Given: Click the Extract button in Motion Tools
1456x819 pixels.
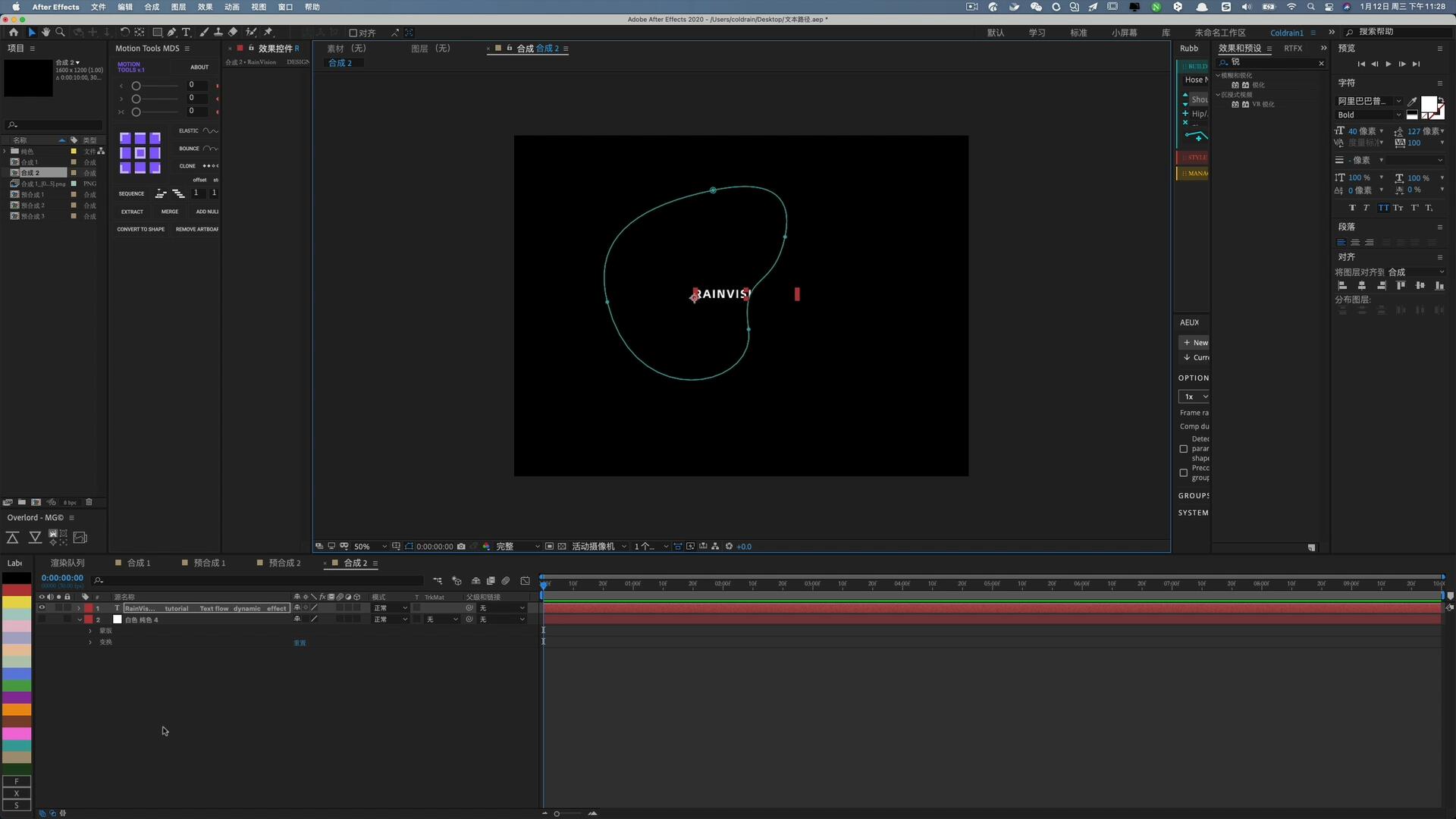Looking at the screenshot, I should pyautogui.click(x=132, y=211).
